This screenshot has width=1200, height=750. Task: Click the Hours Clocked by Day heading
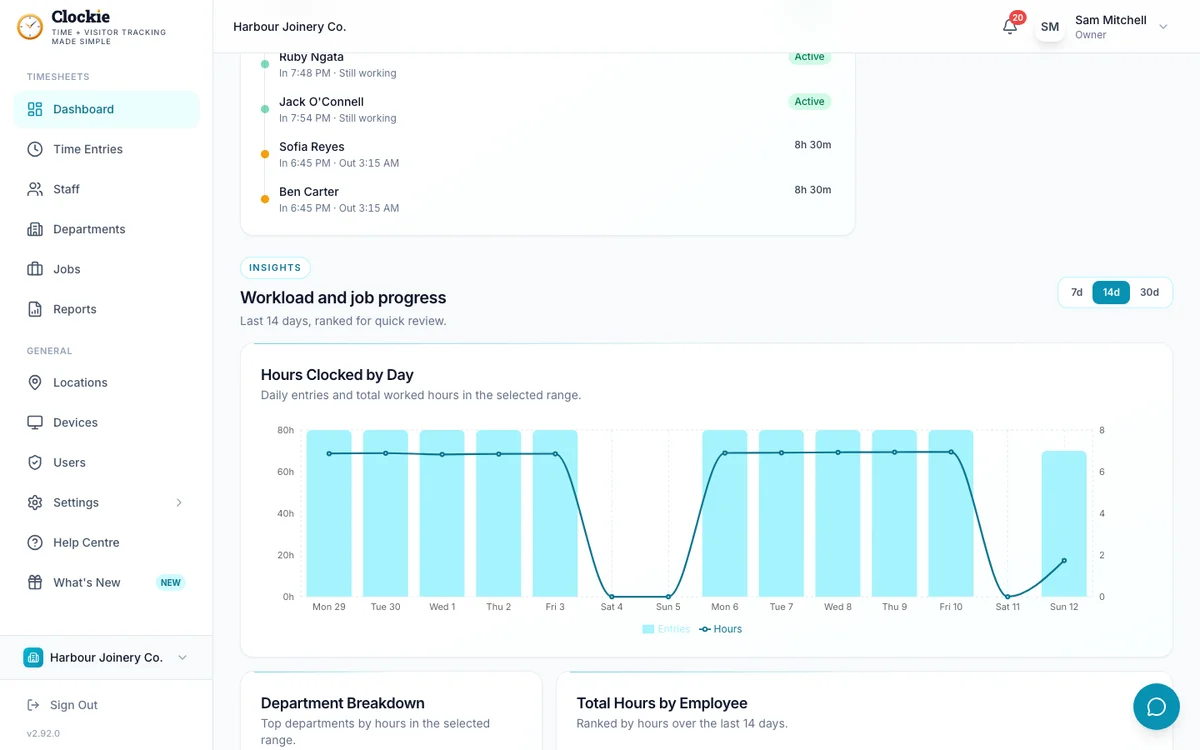[x=337, y=375]
